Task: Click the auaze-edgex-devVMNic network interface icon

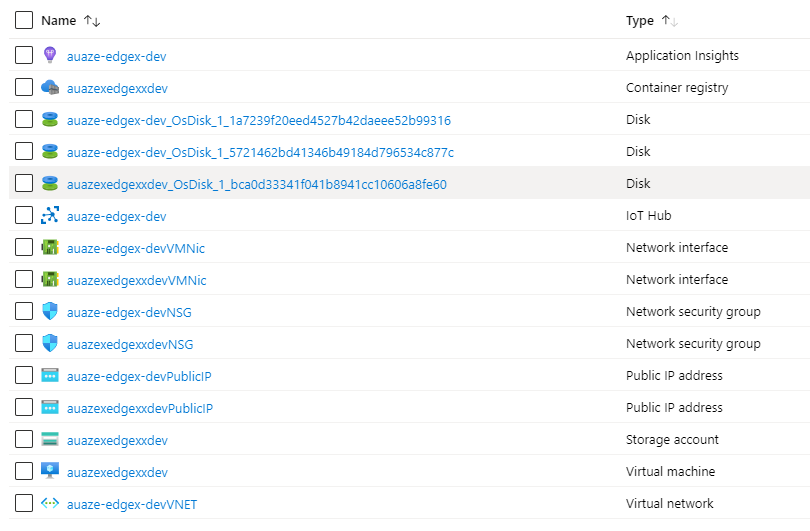Action: pos(50,247)
